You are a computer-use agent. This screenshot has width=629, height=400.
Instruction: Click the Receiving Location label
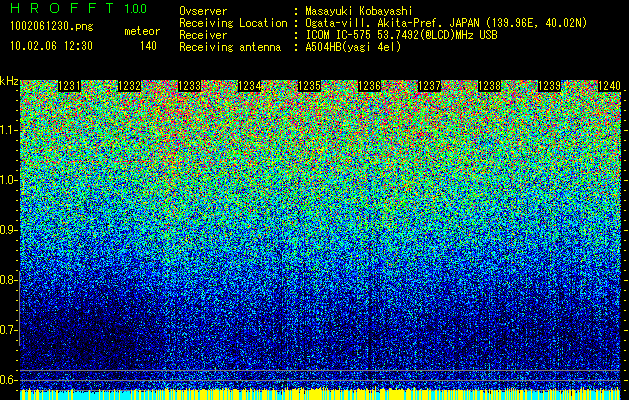click(233, 23)
